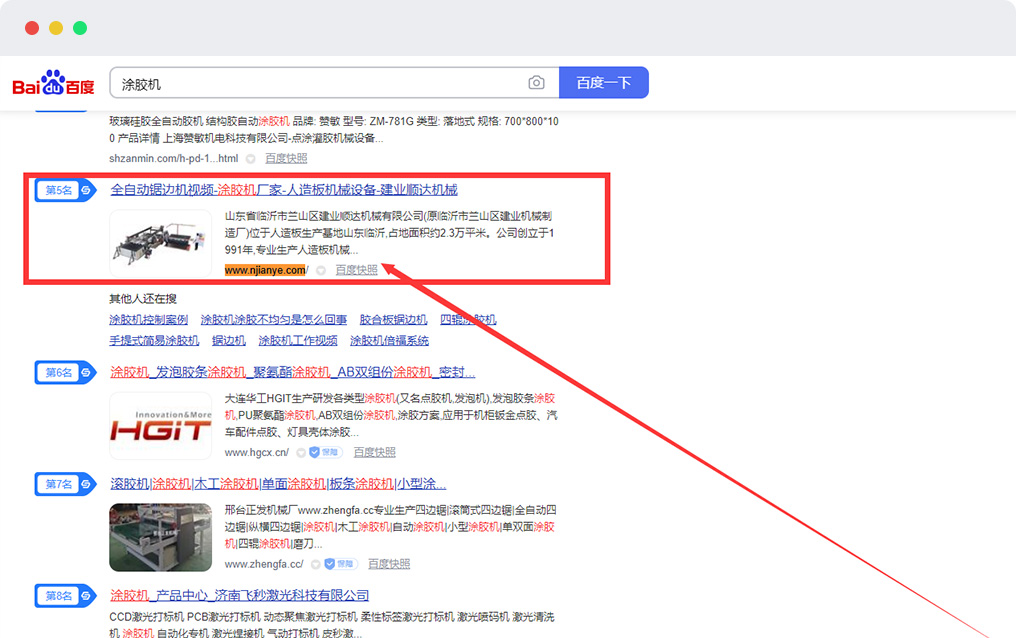
Task: Click the www.hgcx.cn URL
Action: coord(257,452)
